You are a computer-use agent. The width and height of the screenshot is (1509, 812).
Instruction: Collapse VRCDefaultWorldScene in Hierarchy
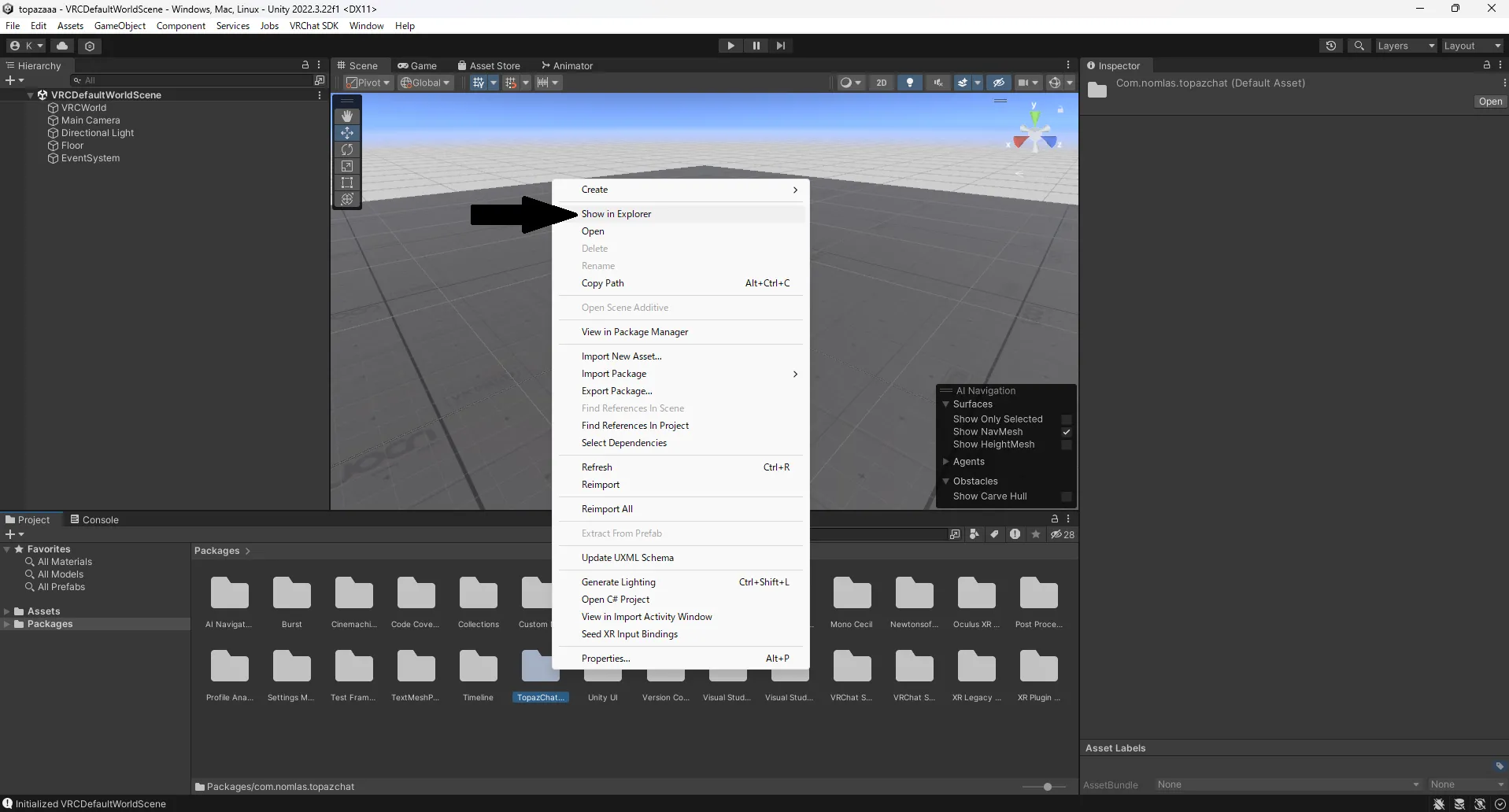(31, 95)
